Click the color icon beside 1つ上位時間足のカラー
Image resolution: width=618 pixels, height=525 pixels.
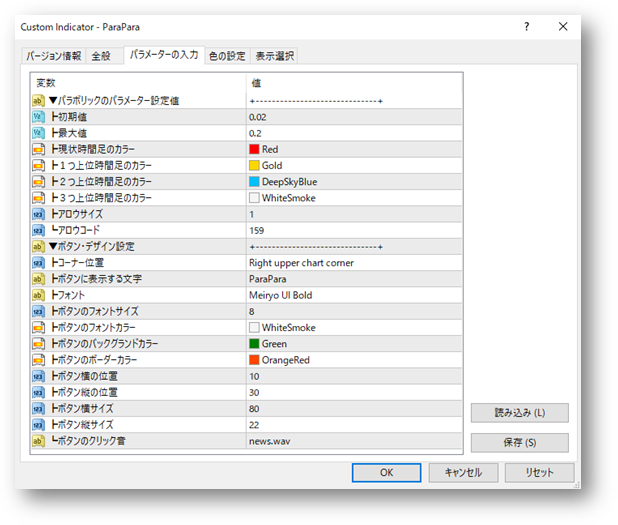click(x=38, y=166)
